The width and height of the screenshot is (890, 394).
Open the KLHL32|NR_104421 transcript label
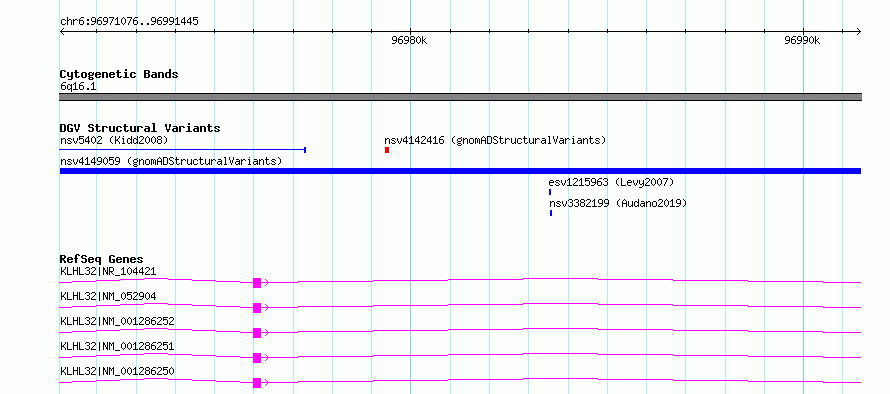click(108, 271)
